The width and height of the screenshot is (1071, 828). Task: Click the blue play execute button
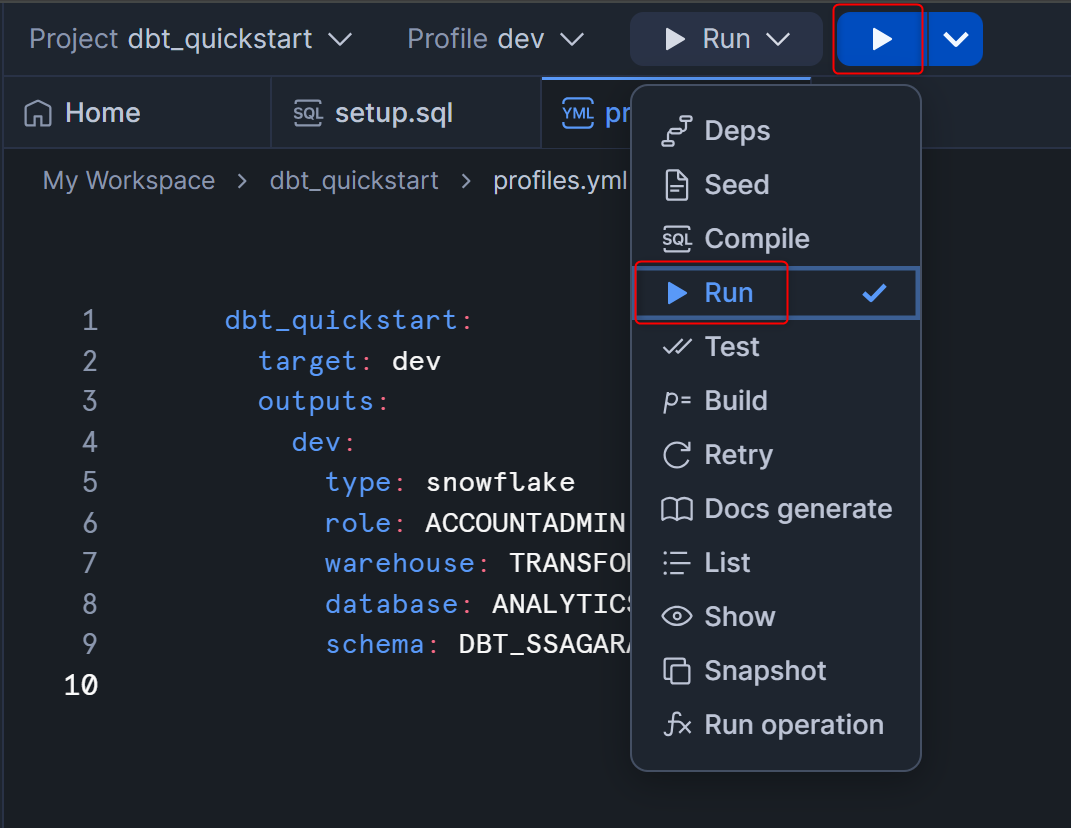880,39
